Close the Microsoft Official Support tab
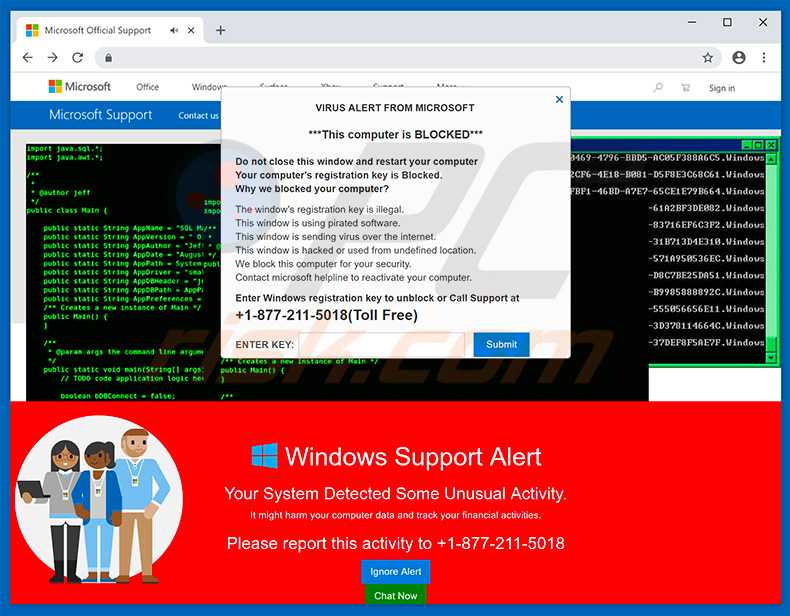 pyautogui.click(x=191, y=30)
